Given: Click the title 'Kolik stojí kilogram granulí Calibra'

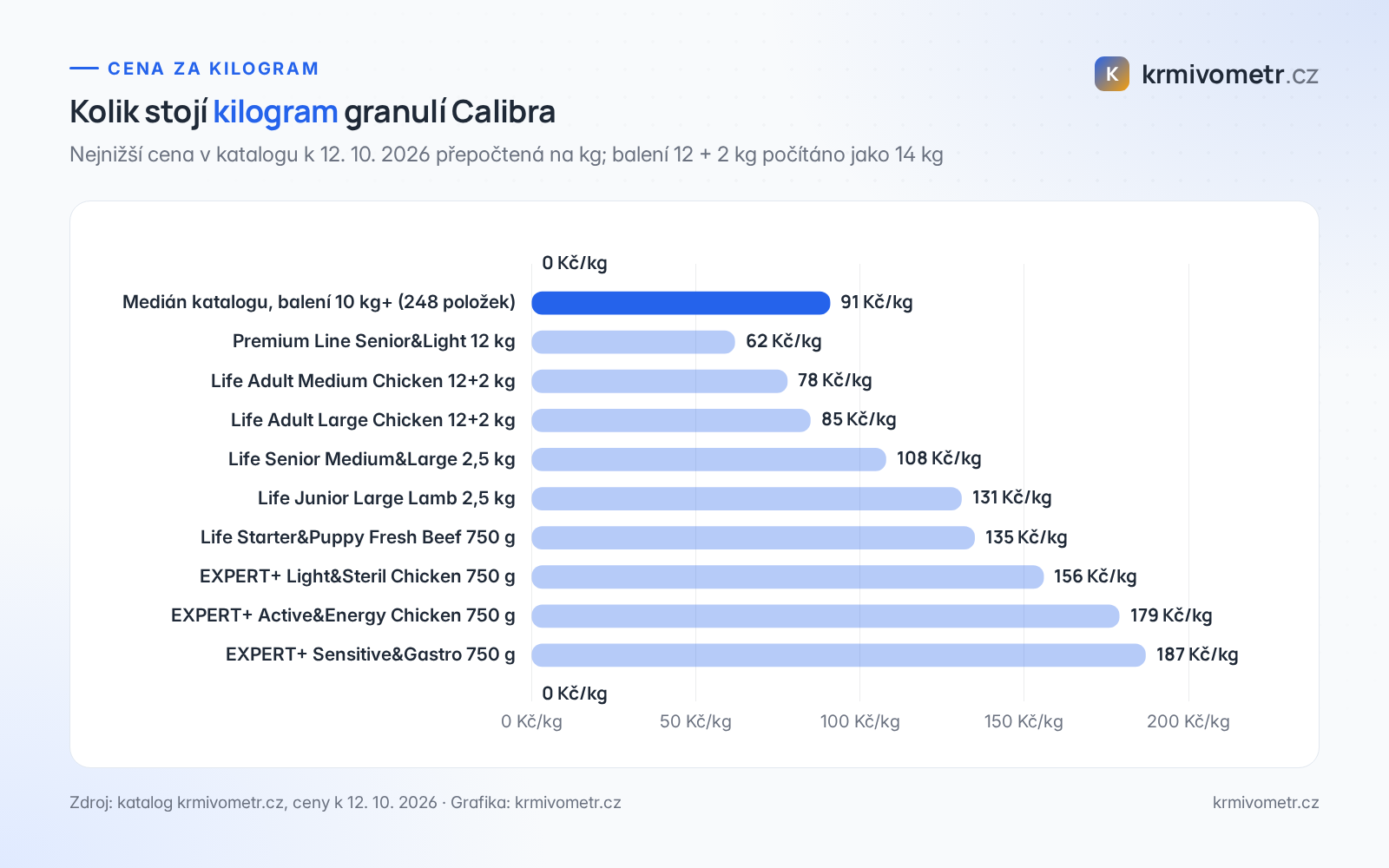Looking at the screenshot, I should click(313, 112).
